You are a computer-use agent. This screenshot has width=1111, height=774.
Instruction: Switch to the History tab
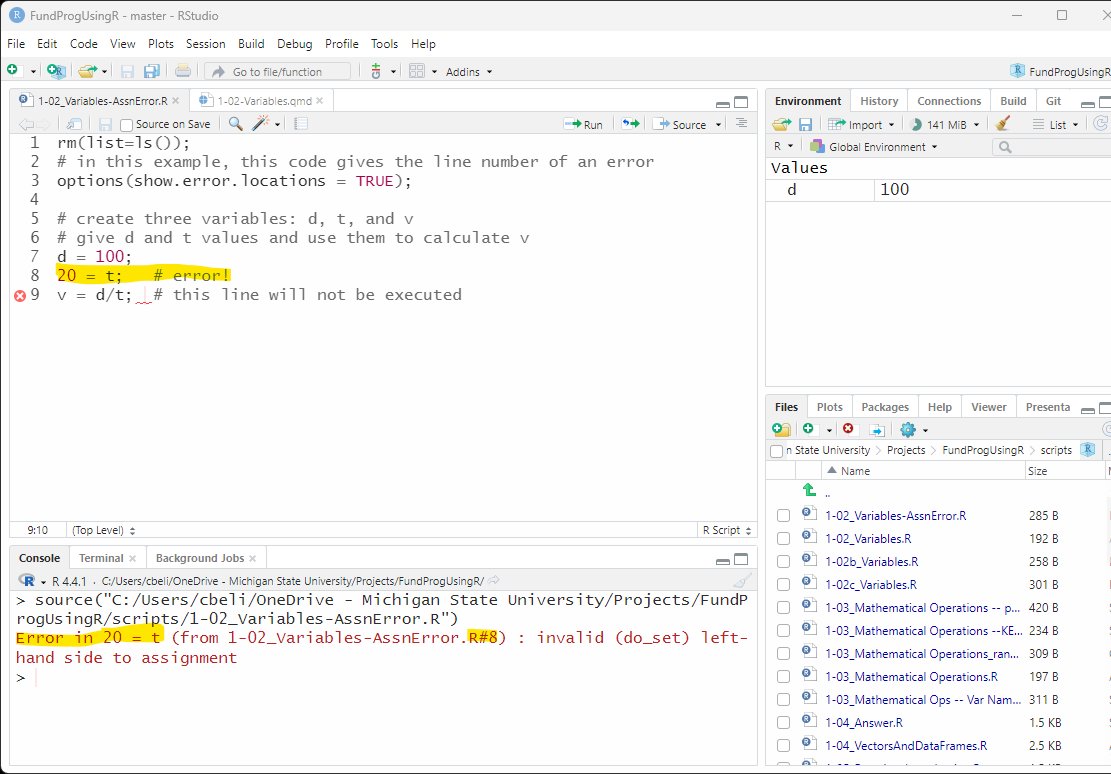[x=879, y=101]
